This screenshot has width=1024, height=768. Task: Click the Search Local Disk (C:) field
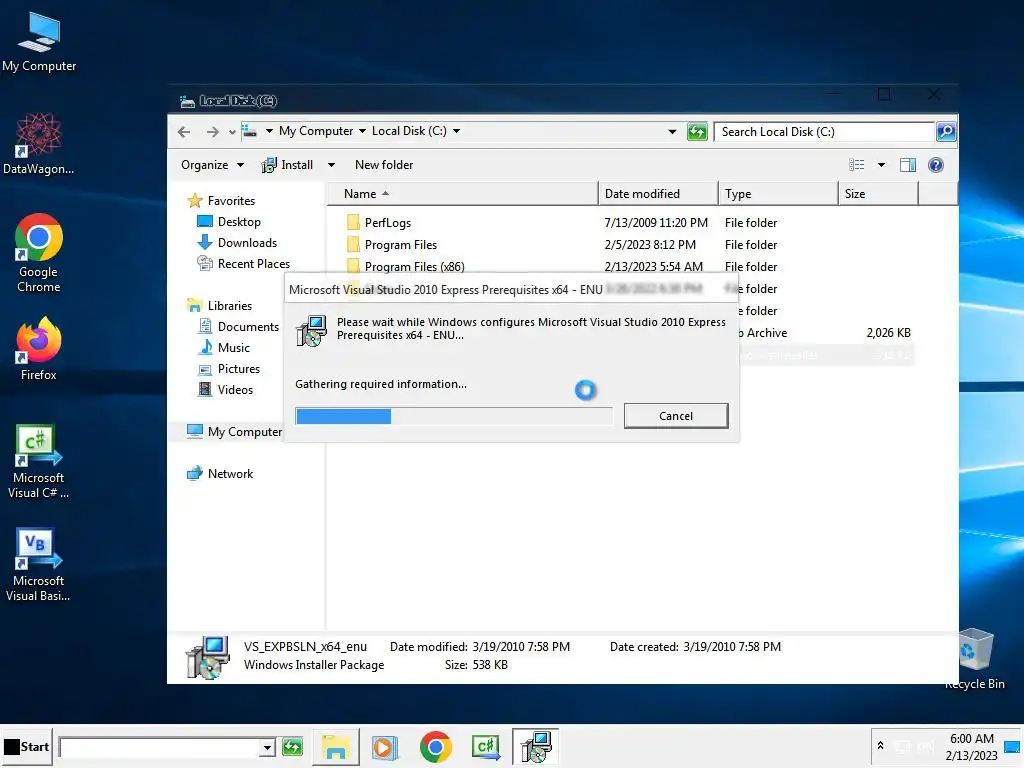click(x=824, y=132)
